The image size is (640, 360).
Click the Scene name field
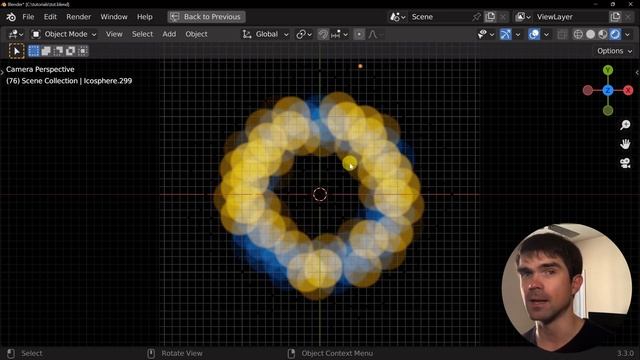[440, 17]
